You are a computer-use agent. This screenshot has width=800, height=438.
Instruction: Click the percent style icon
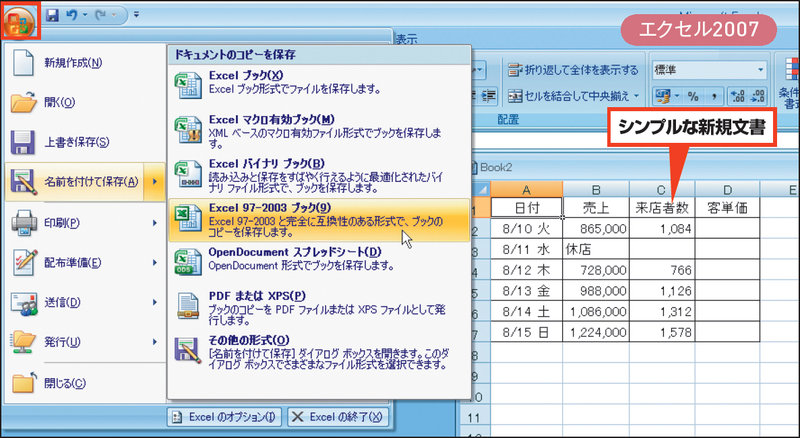[693, 96]
